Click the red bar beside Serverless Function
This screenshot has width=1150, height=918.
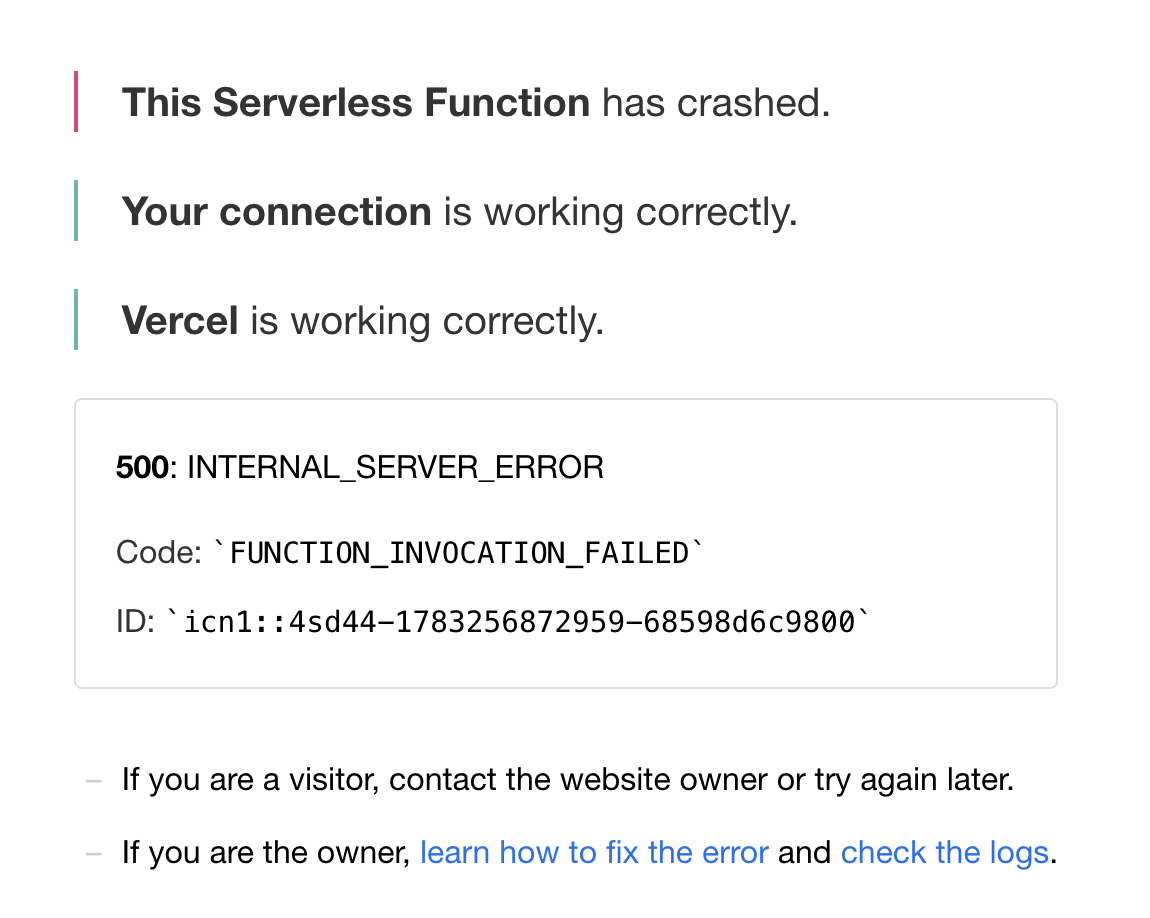[x=76, y=101]
